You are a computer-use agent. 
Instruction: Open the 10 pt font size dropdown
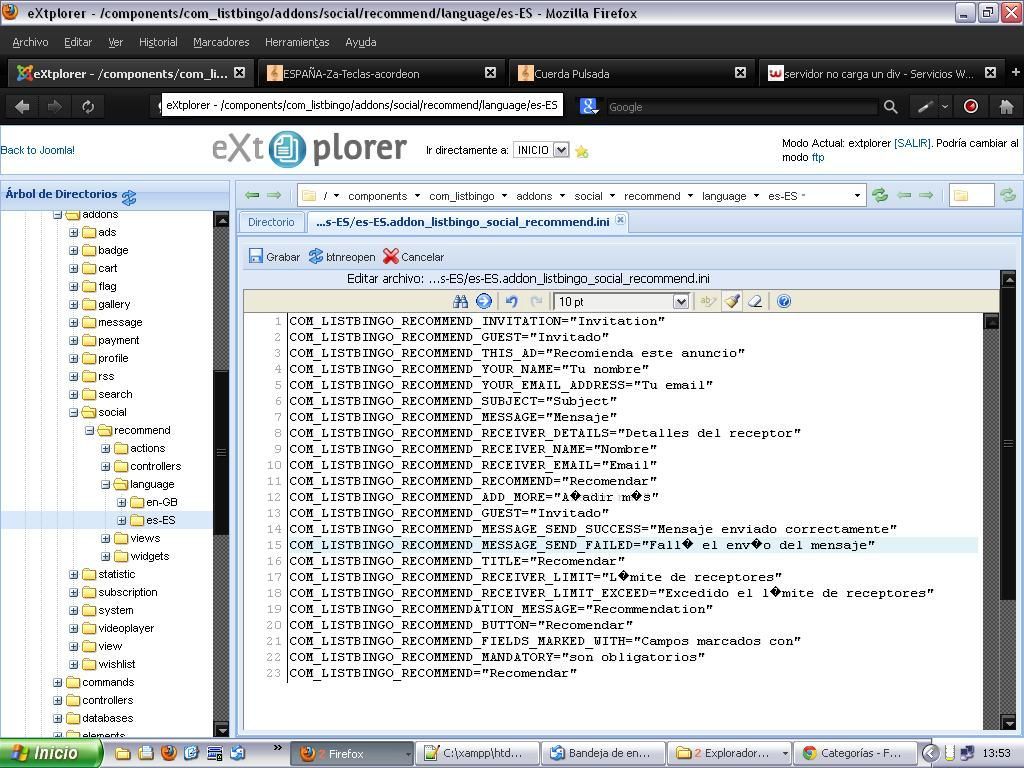[x=680, y=302]
